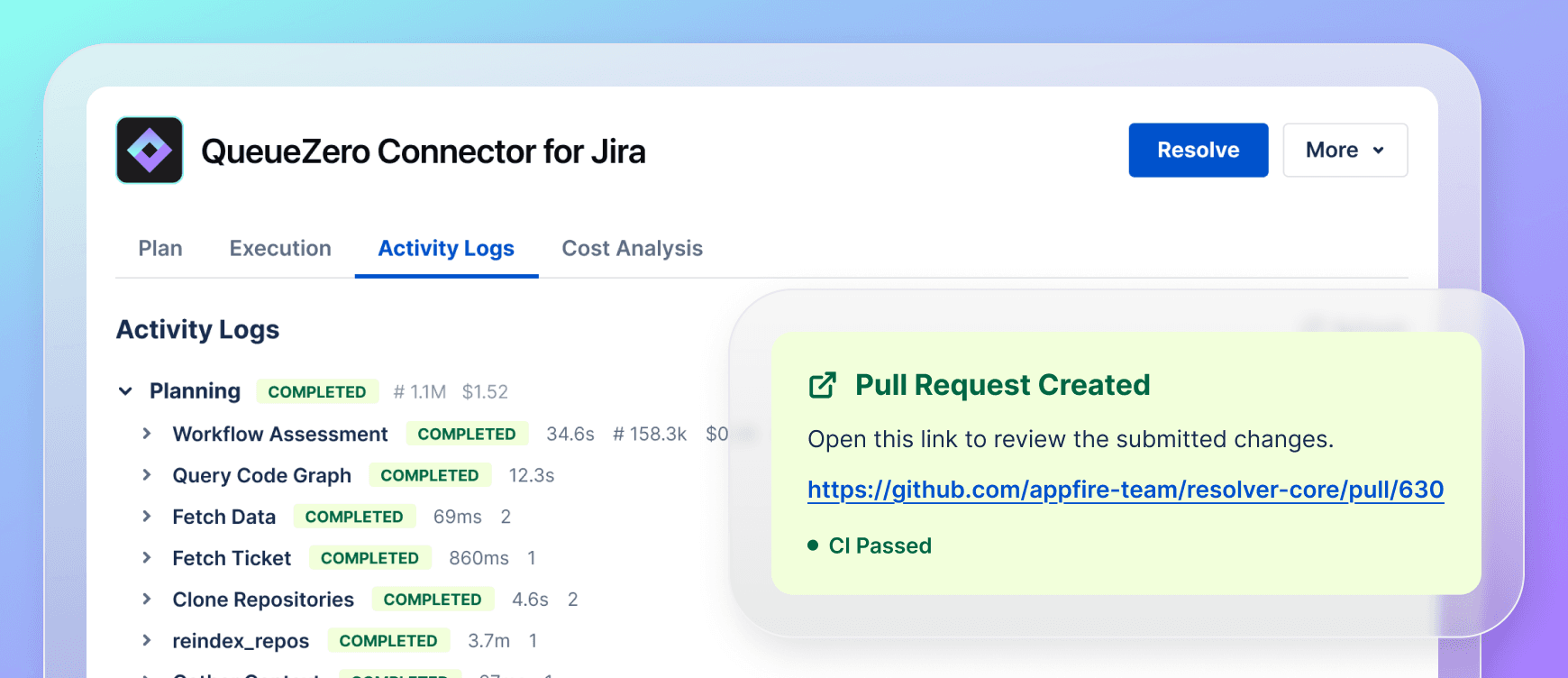Click the COMPLETED badge for Workflow Assessment

click(467, 434)
